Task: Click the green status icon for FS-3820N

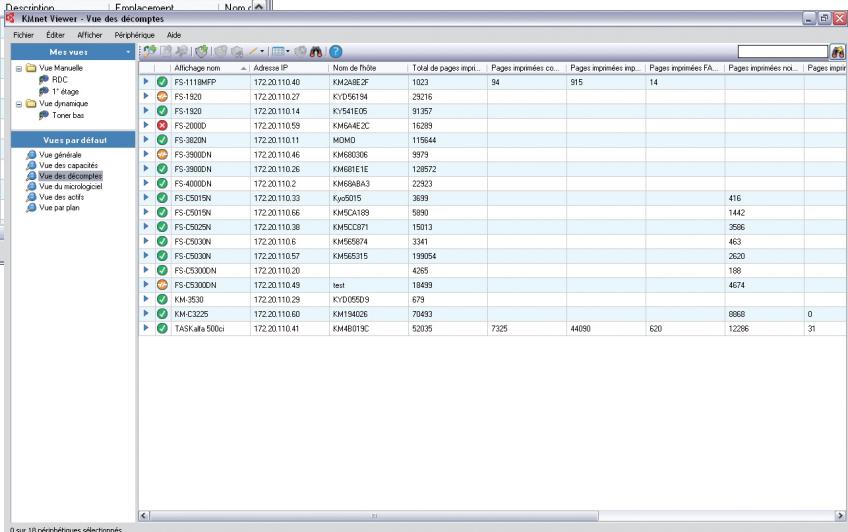Action: click(x=162, y=140)
